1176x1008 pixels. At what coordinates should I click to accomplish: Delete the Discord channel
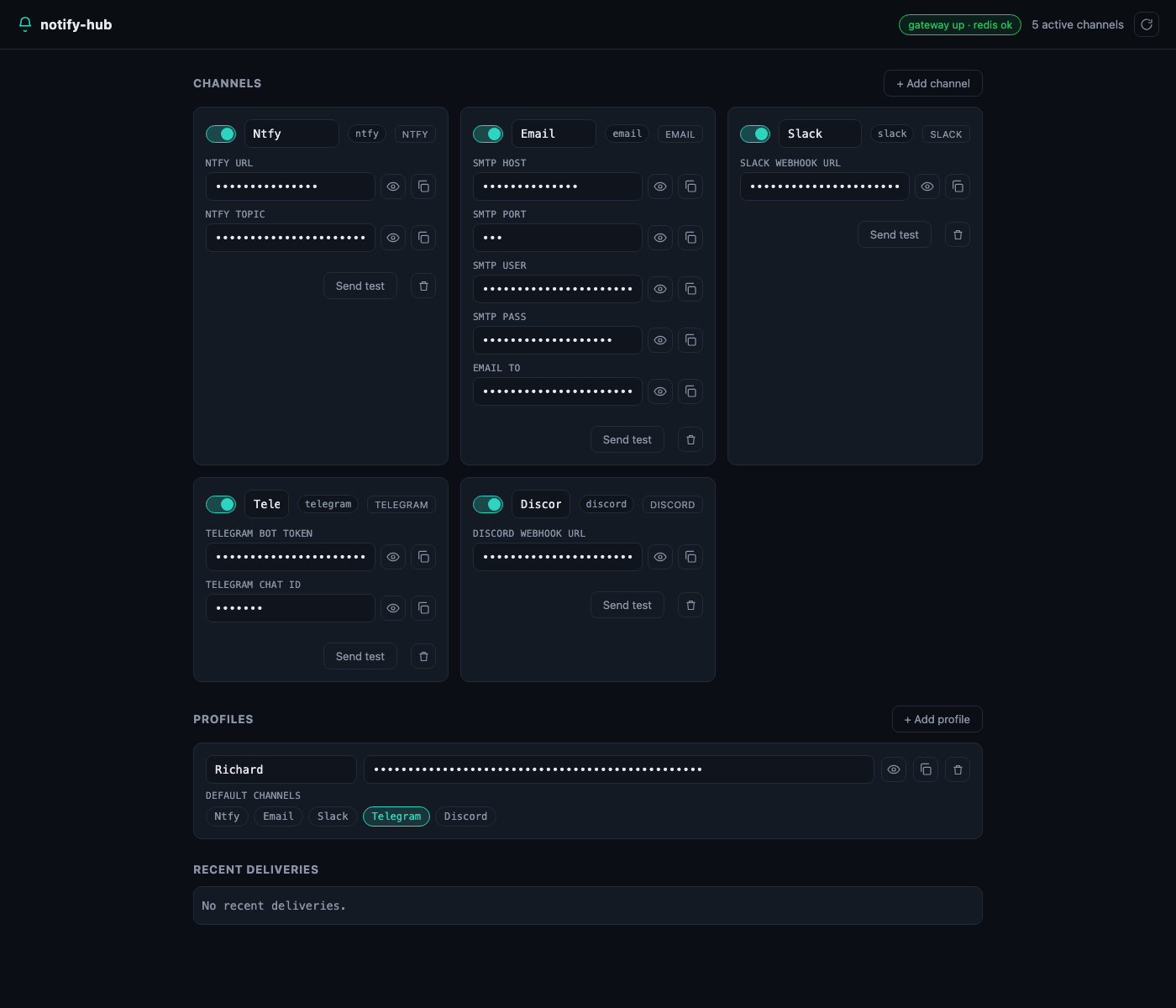(x=690, y=605)
